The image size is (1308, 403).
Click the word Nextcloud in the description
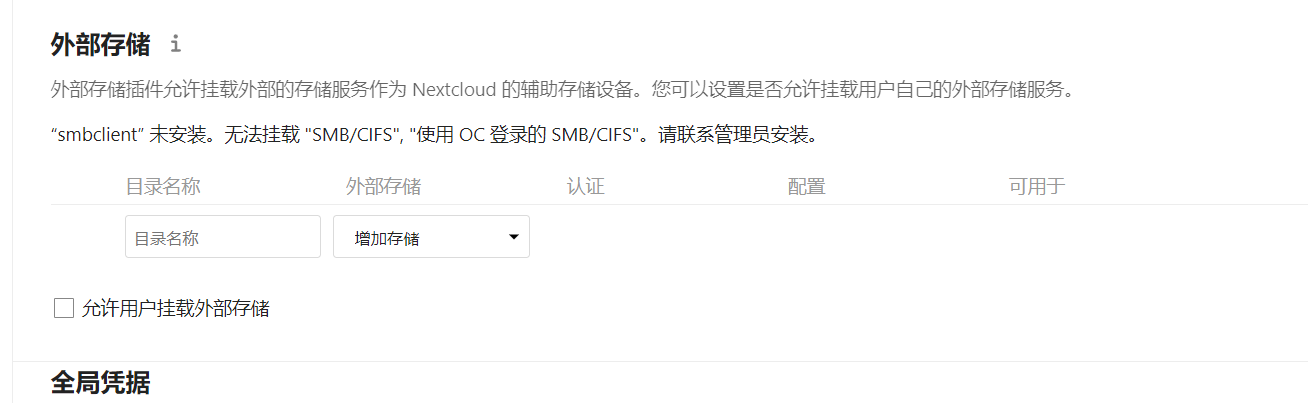tap(453, 90)
